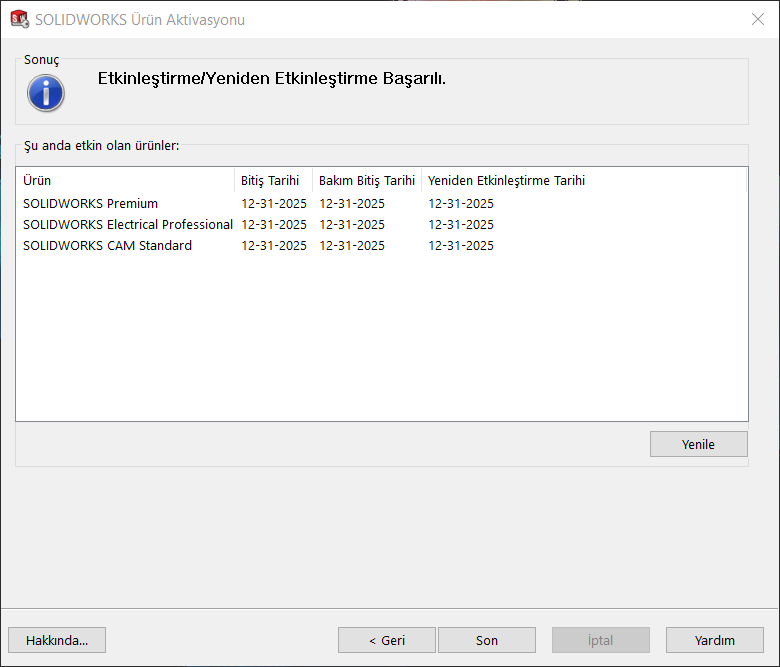
Task: Sort by the Ürün column header
Action: [x=125, y=180]
